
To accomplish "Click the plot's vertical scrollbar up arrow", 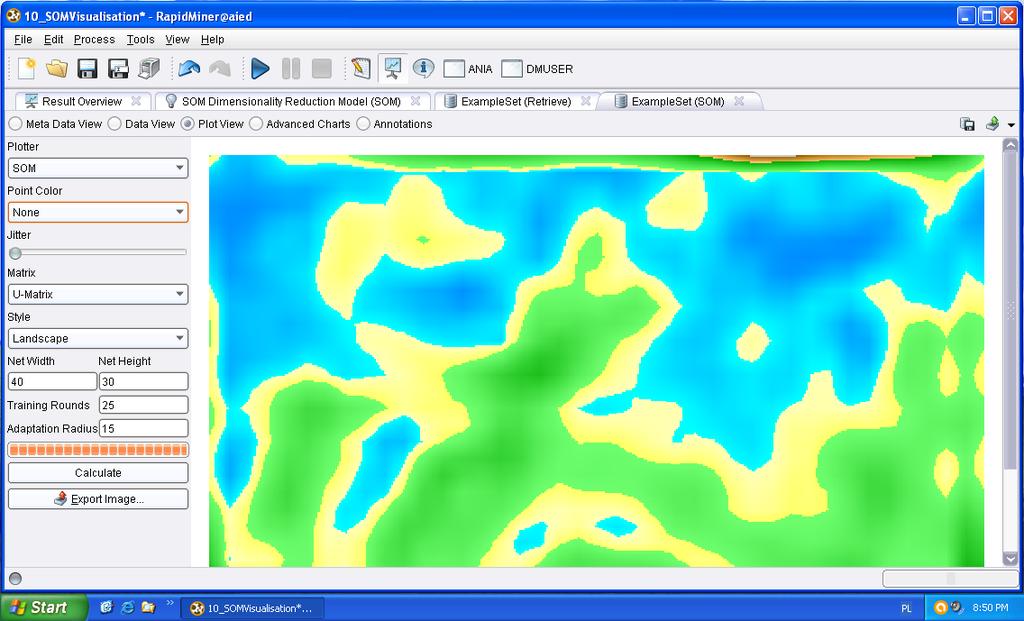I will tap(1010, 145).
